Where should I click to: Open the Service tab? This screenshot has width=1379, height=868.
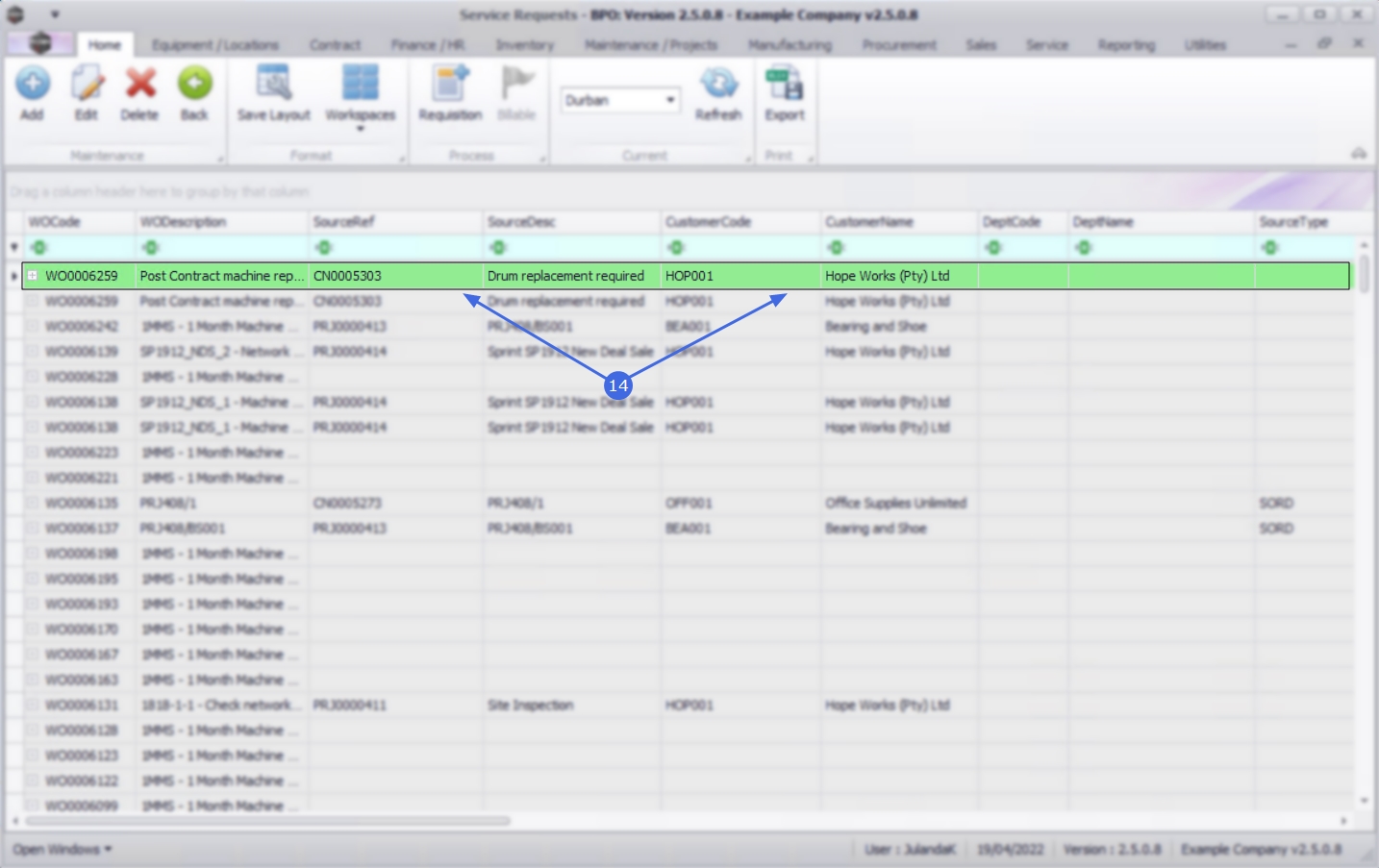pyautogui.click(x=1047, y=45)
